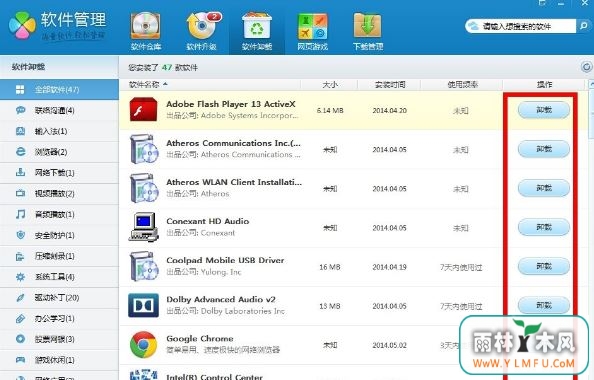Select 浏览器(2) category
The image size is (594, 380).
click(59, 152)
